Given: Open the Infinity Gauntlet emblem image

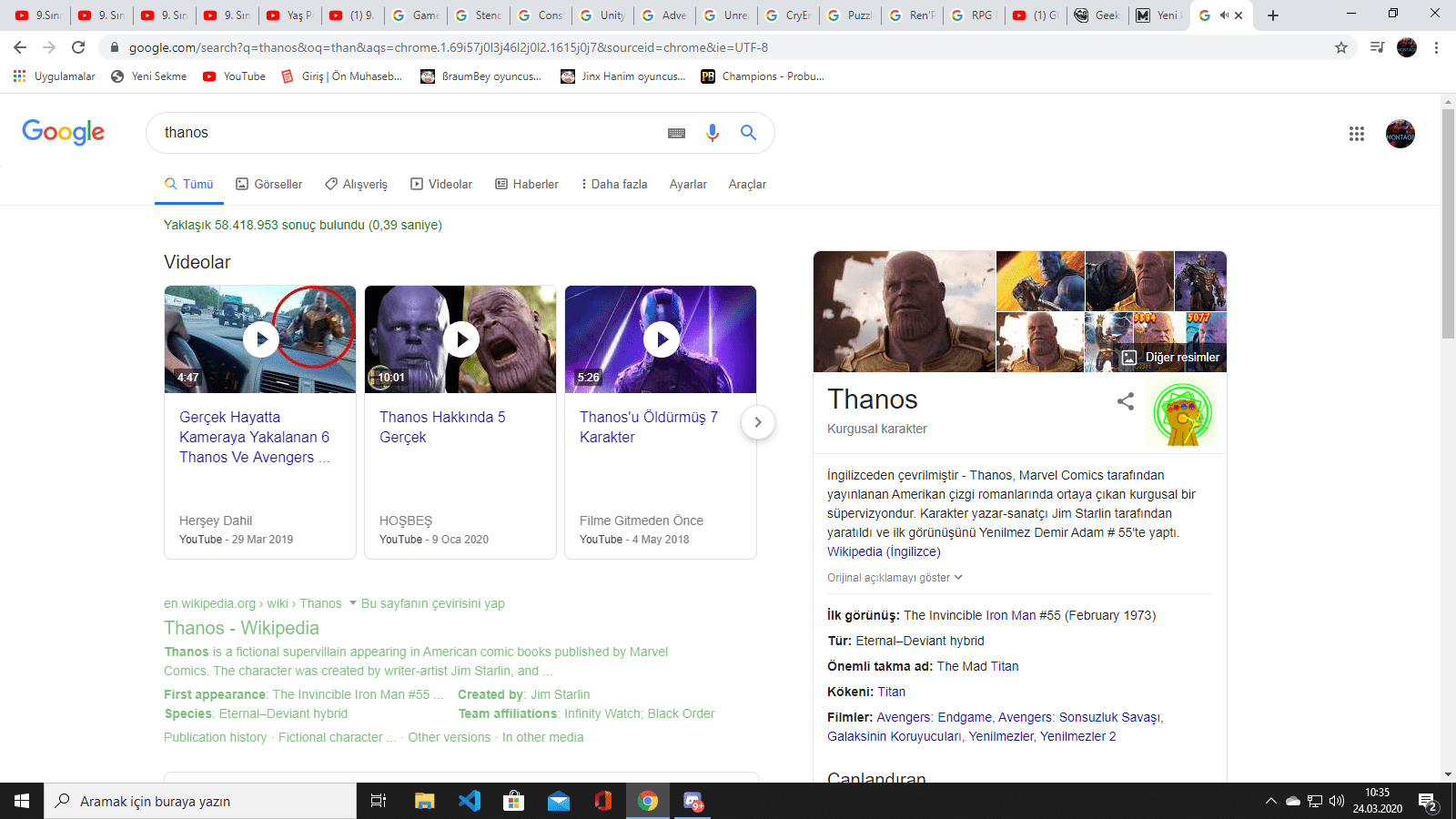Looking at the screenshot, I should pyautogui.click(x=1182, y=413).
